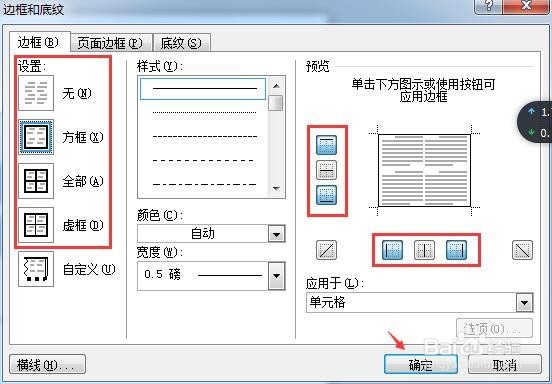Click the 确定 button
This screenshot has width=552, height=384.
pyautogui.click(x=421, y=364)
